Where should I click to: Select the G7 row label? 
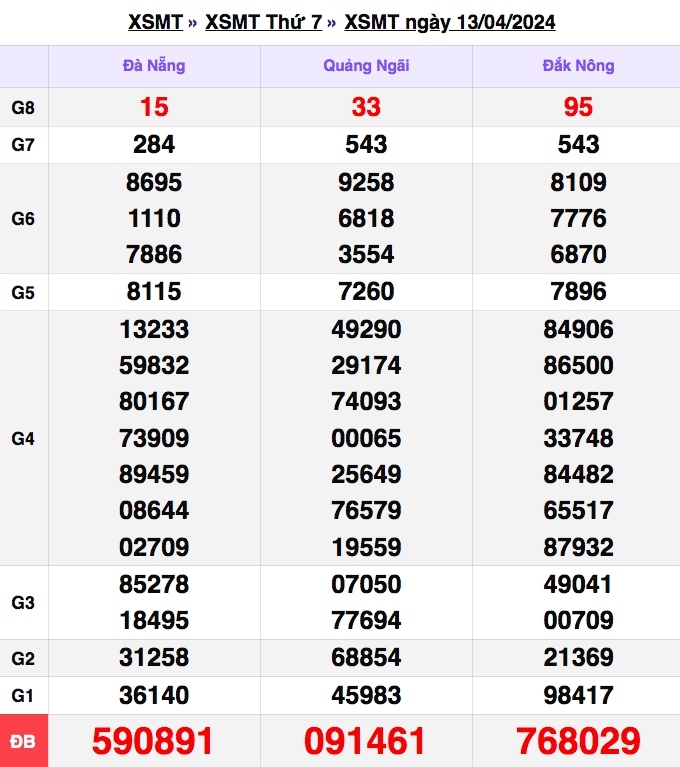pos(23,145)
